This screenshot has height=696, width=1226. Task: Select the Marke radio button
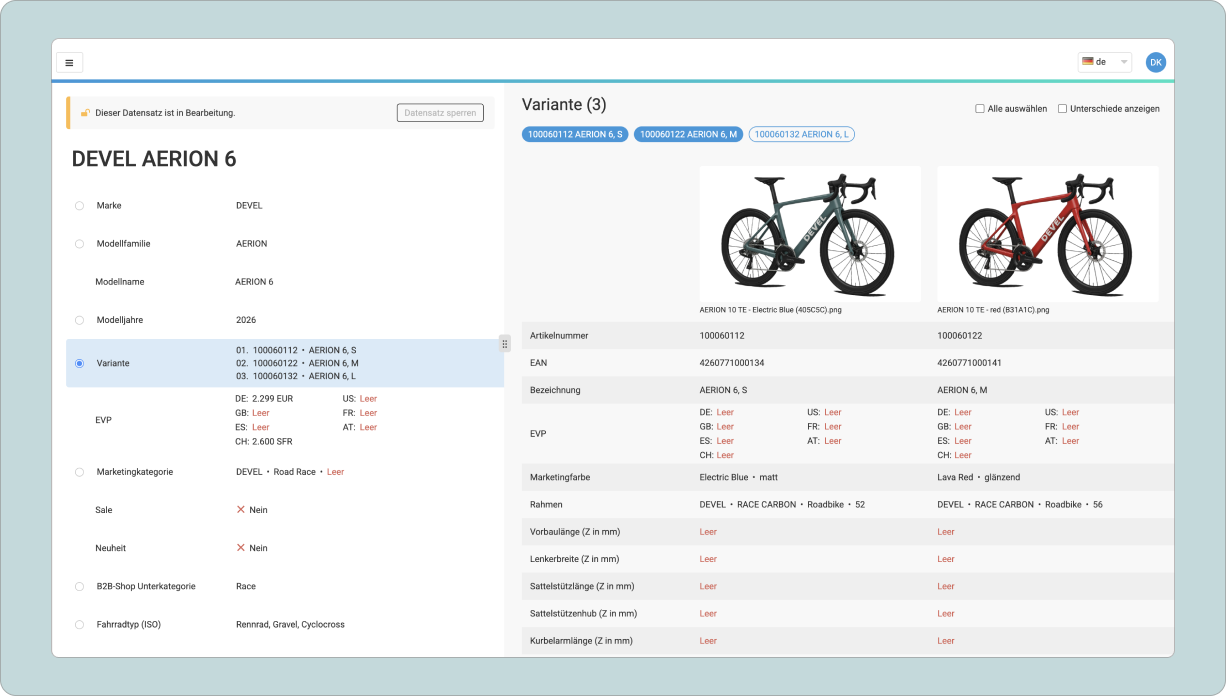79,205
